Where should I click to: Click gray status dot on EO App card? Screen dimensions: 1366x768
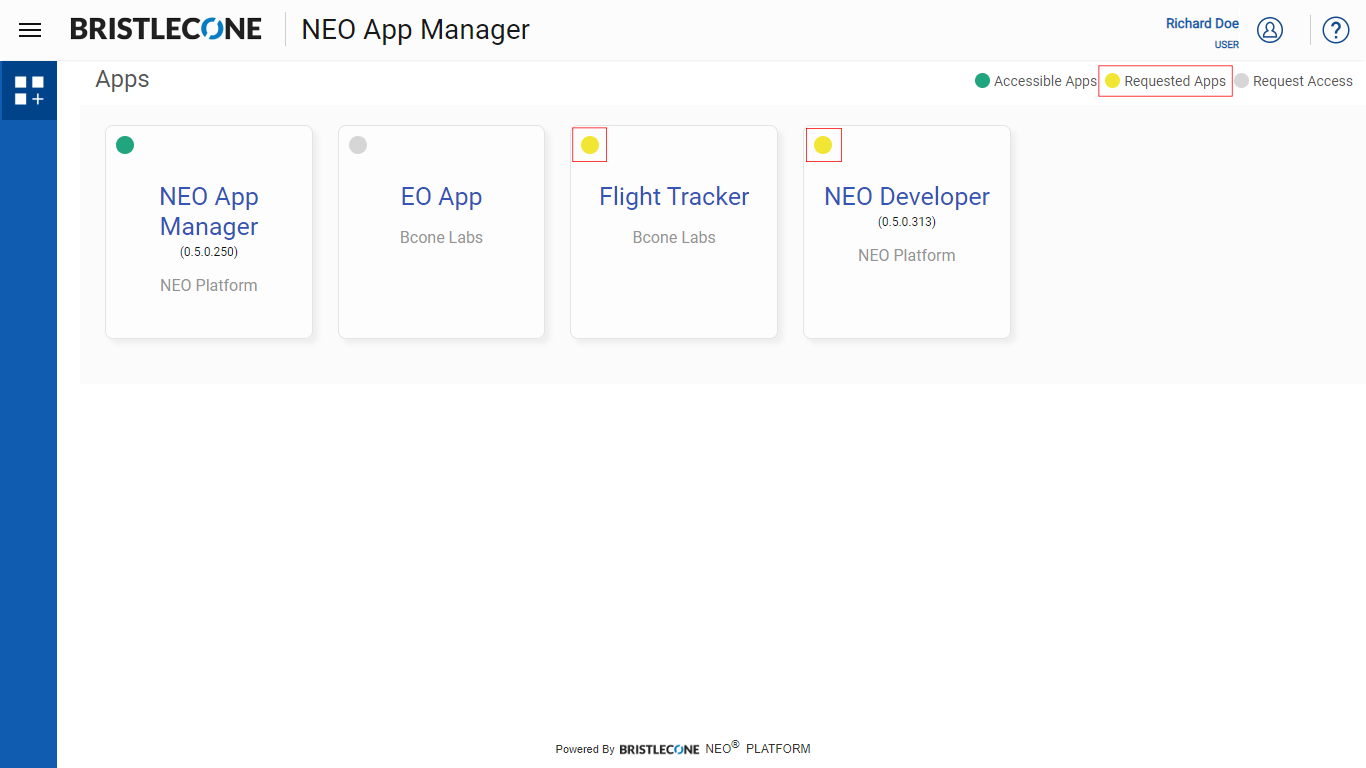click(358, 145)
